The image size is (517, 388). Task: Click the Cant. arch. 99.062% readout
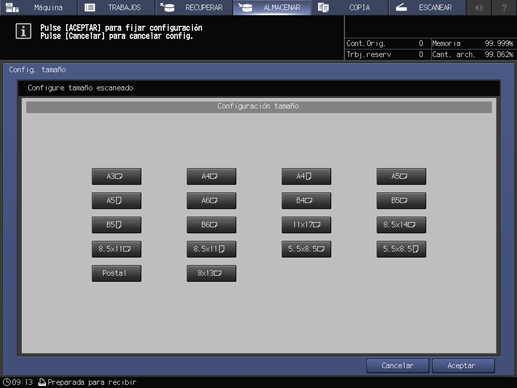pyautogui.click(x=473, y=54)
